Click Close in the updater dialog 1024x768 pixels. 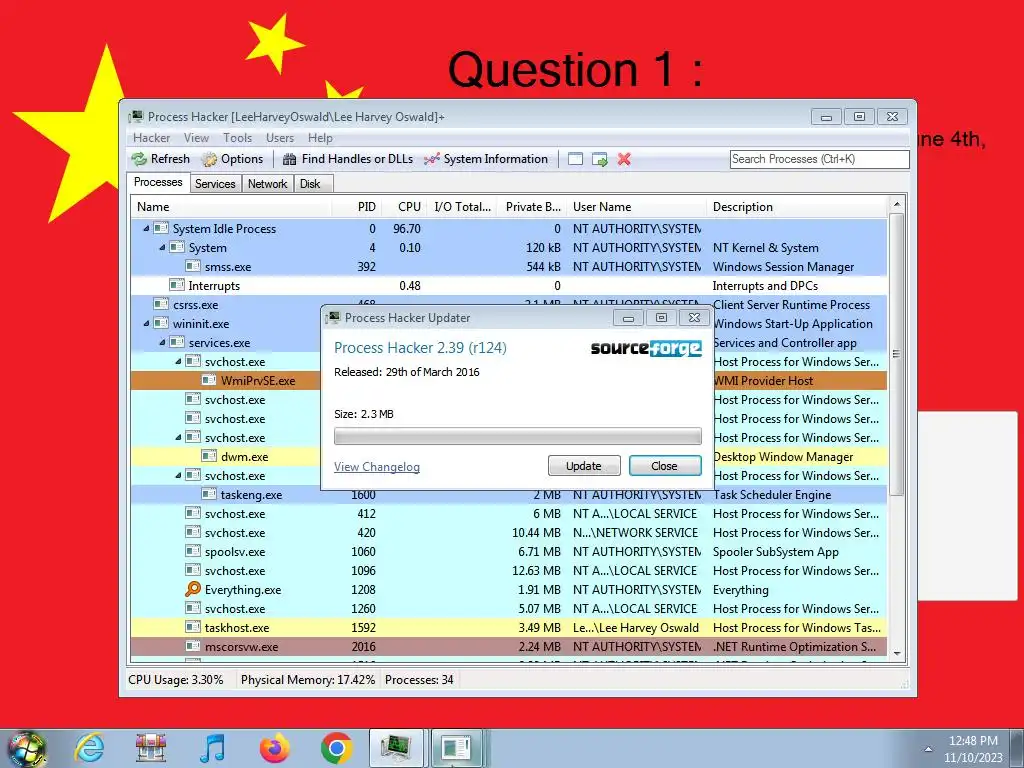[665, 466]
